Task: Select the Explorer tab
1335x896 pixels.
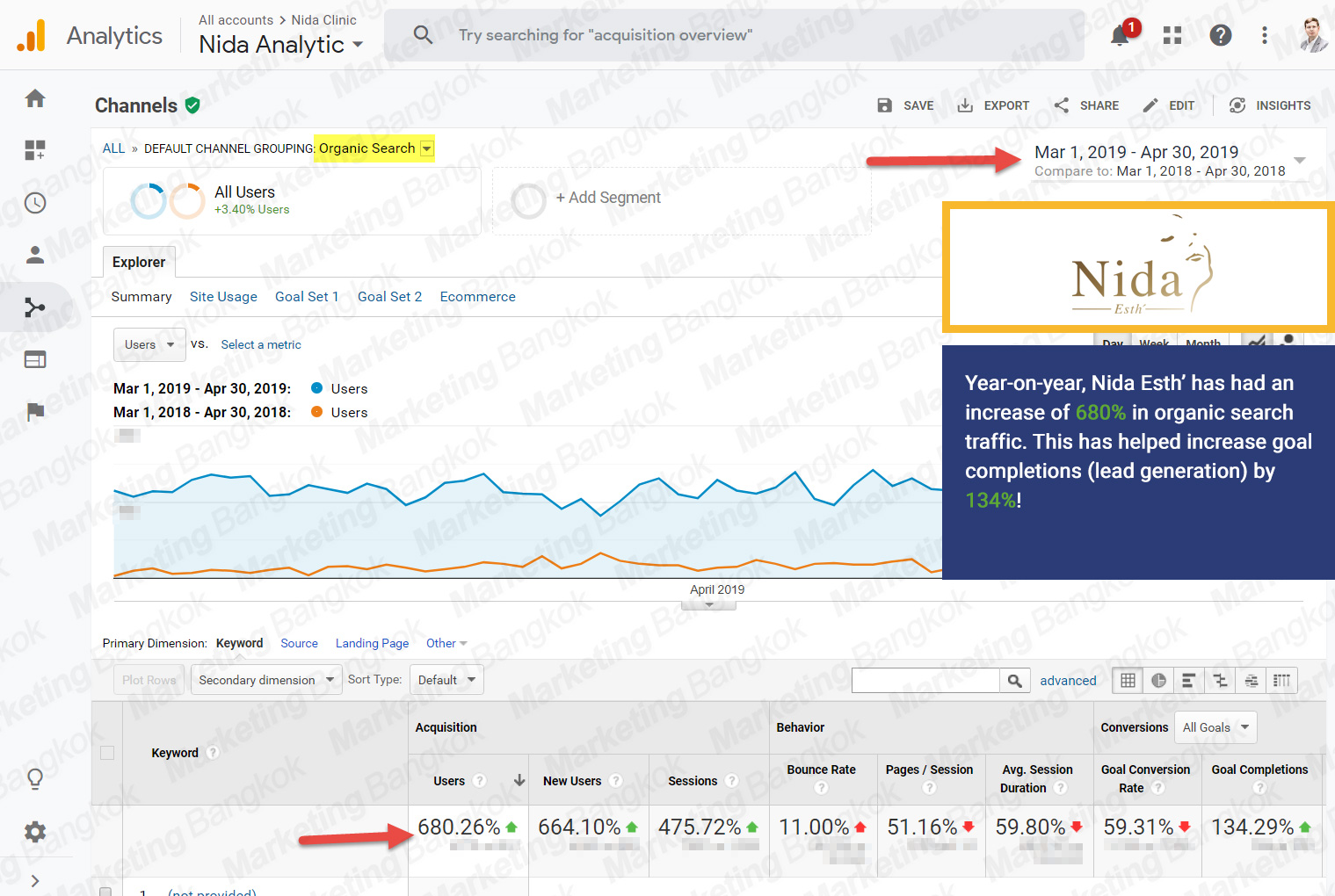Action: tap(139, 262)
